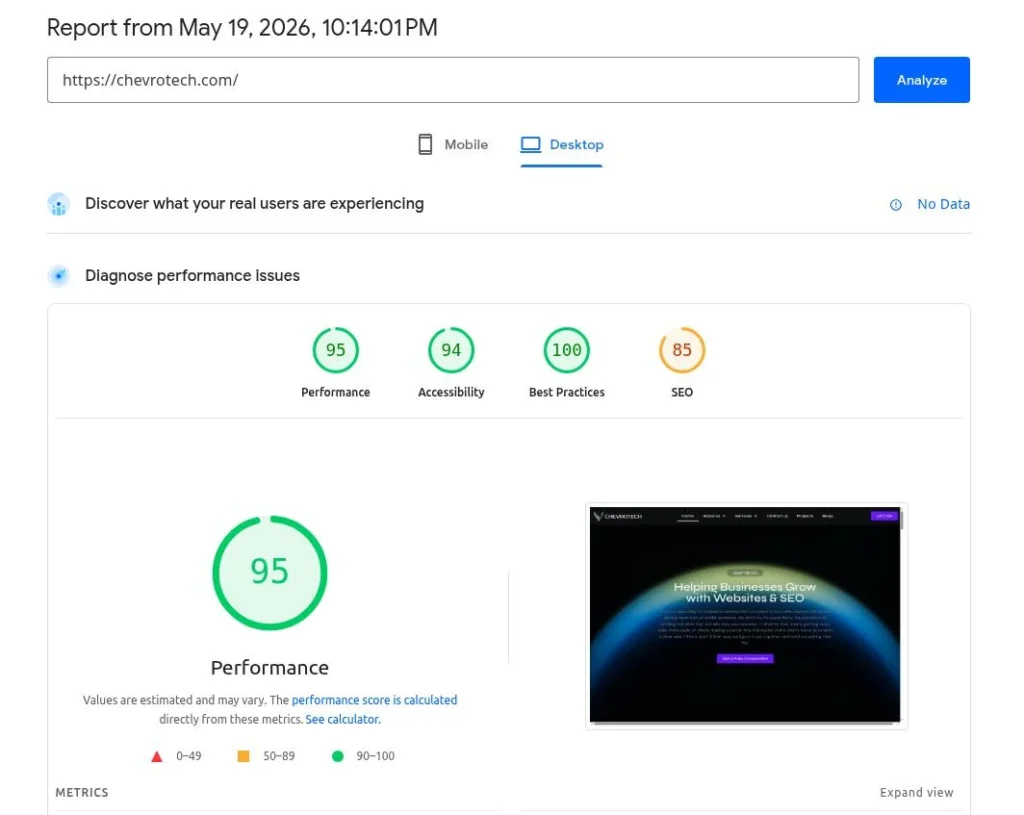Select the Accessibility score gauge 94

point(451,350)
